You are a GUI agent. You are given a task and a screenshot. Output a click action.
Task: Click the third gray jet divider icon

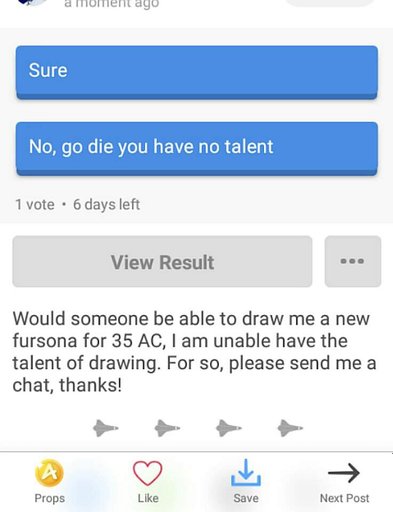pos(229,428)
